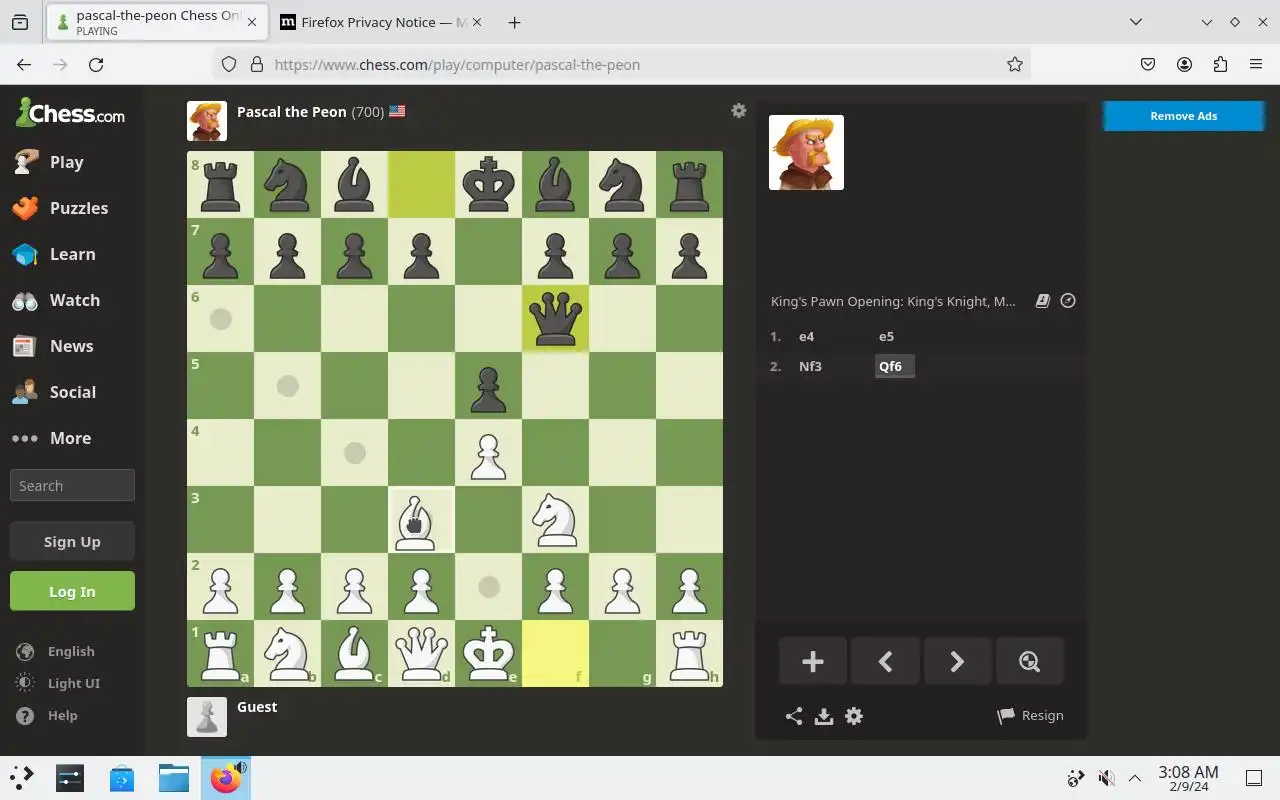Viewport: 1280px width, 800px height.
Task: Click Pascal the Peon avatar beside board
Action: (x=207, y=121)
